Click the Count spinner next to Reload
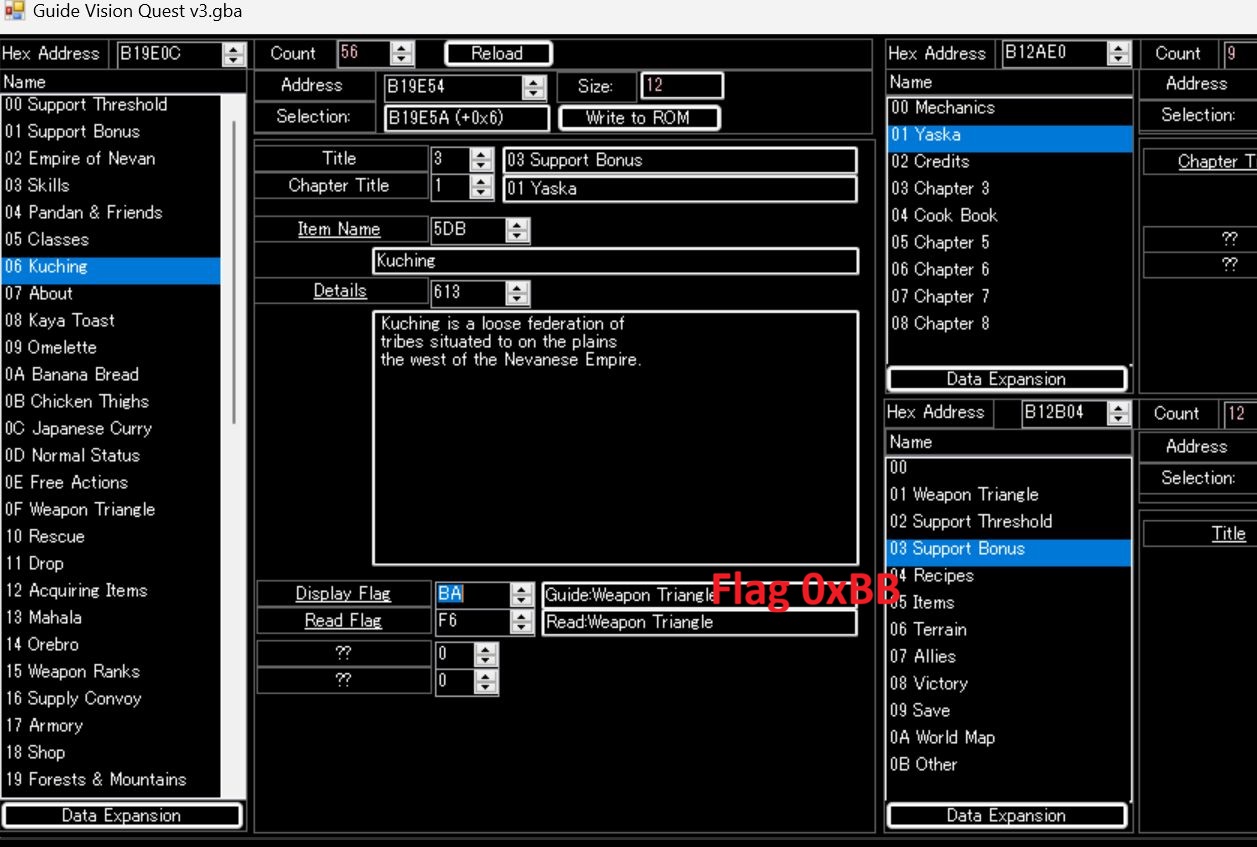 click(x=401, y=54)
